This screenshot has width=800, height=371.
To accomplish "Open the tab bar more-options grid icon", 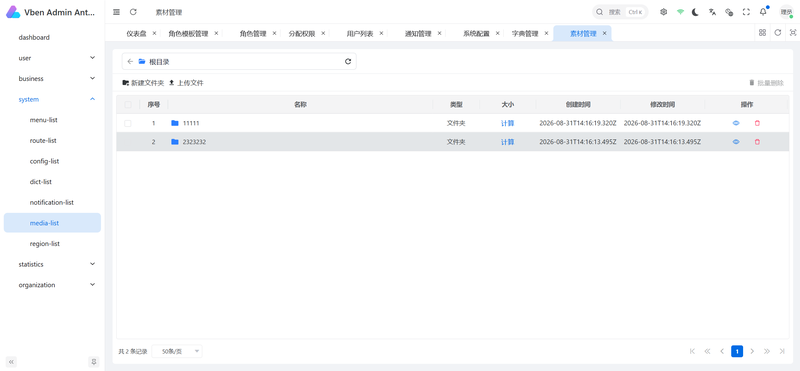I will (762, 33).
